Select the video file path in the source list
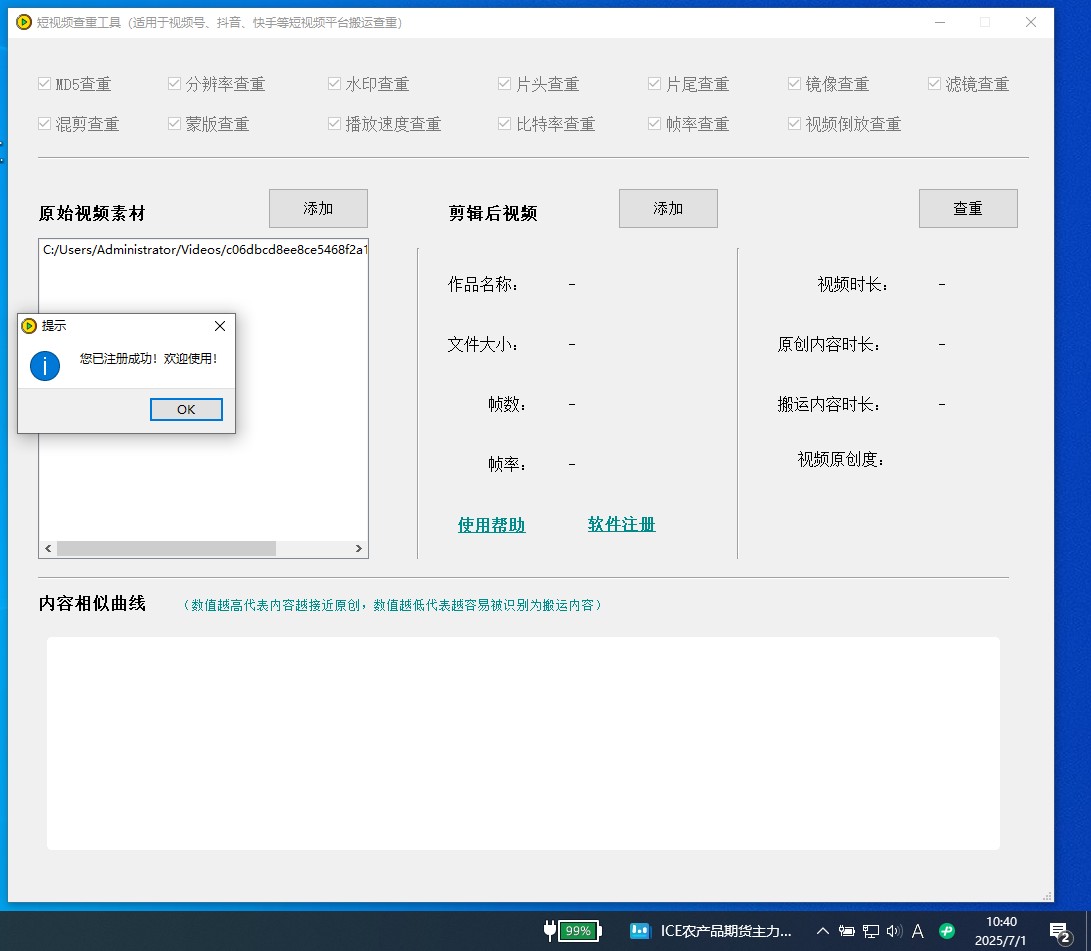Viewport: 1091px width, 951px height. 204,250
